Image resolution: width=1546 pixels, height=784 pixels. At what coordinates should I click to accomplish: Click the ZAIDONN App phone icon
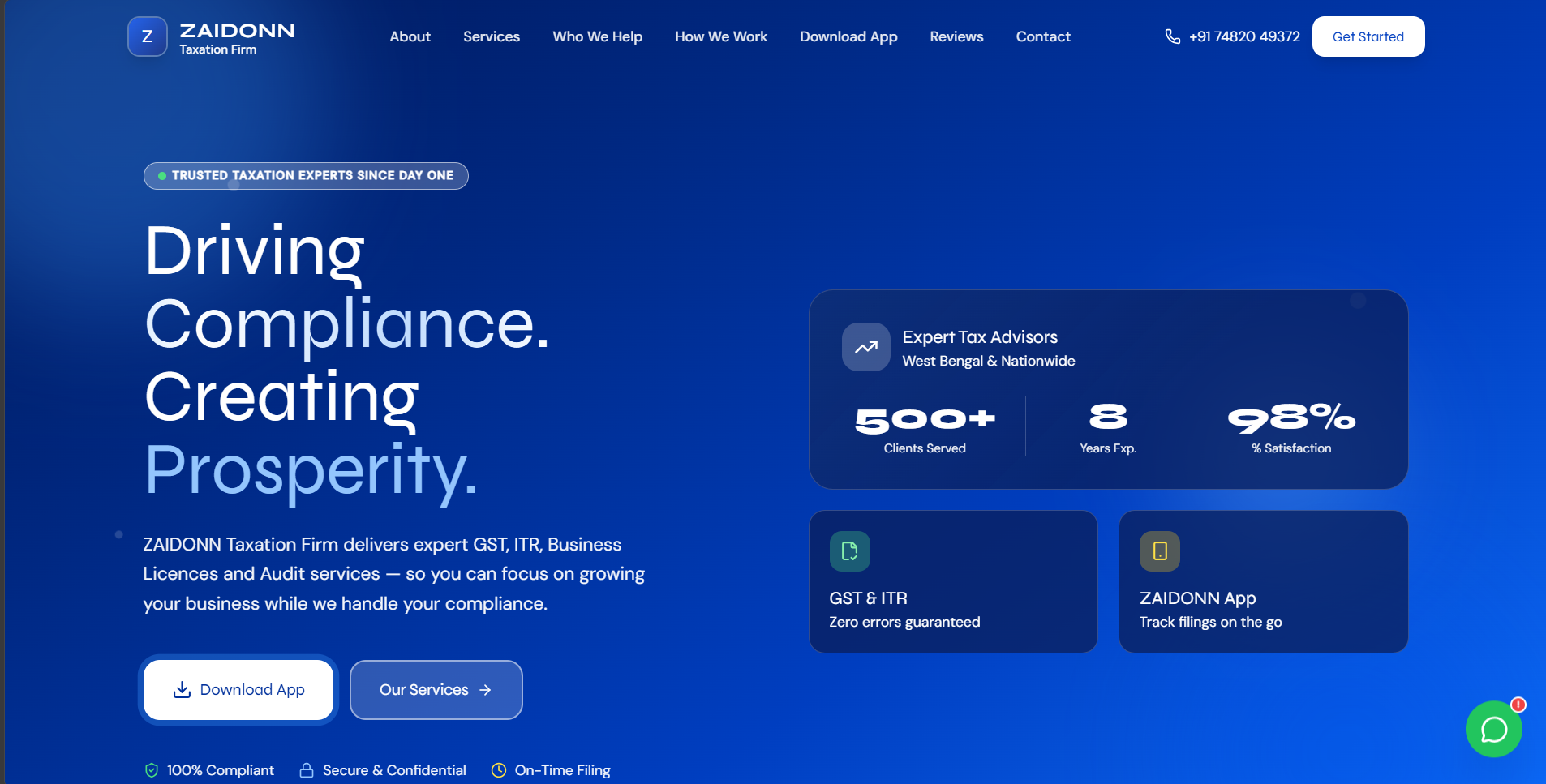point(1160,551)
